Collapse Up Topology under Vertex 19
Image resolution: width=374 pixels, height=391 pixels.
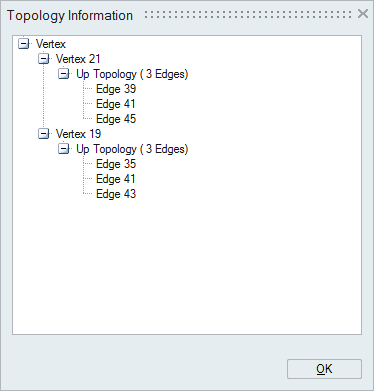click(x=63, y=149)
